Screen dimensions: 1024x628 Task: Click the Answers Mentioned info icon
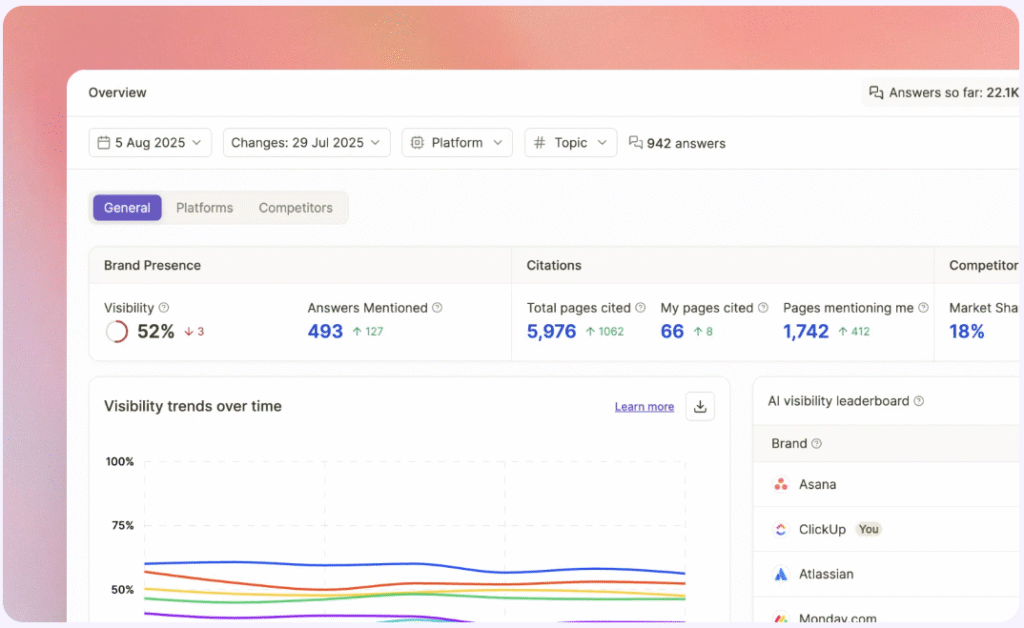pyautogui.click(x=437, y=307)
